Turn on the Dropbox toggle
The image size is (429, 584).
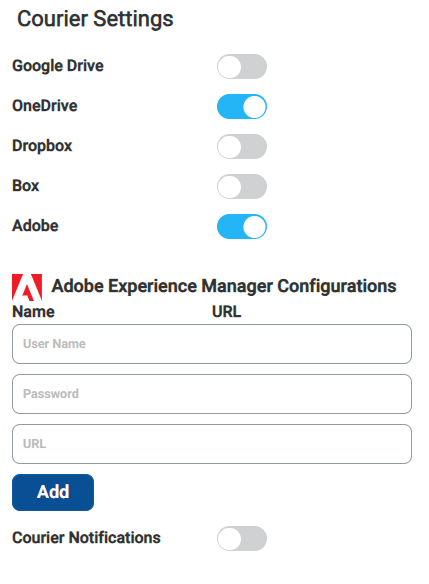pos(242,146)
